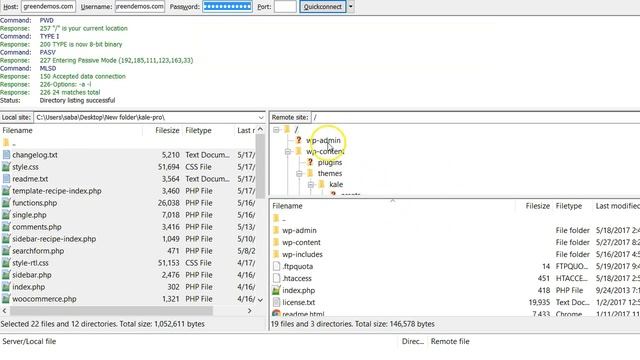640x360 pixels.
Task: Sort remote files by Filename column
Action: 392,206
